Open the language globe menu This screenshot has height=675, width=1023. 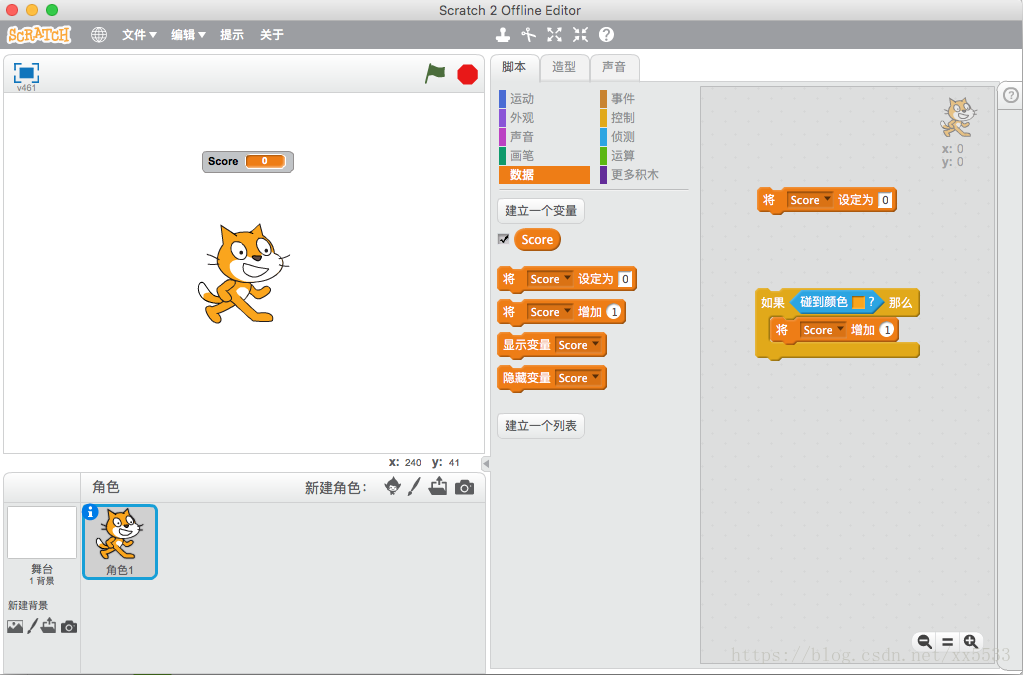point(99,35)
